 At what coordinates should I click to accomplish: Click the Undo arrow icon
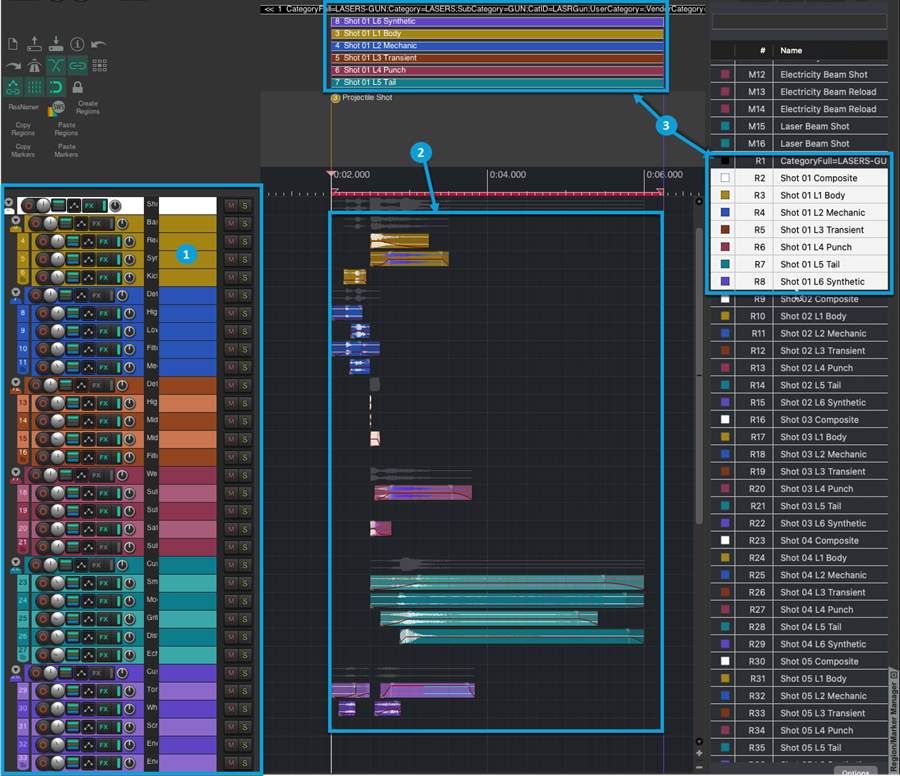click(98, 44)
